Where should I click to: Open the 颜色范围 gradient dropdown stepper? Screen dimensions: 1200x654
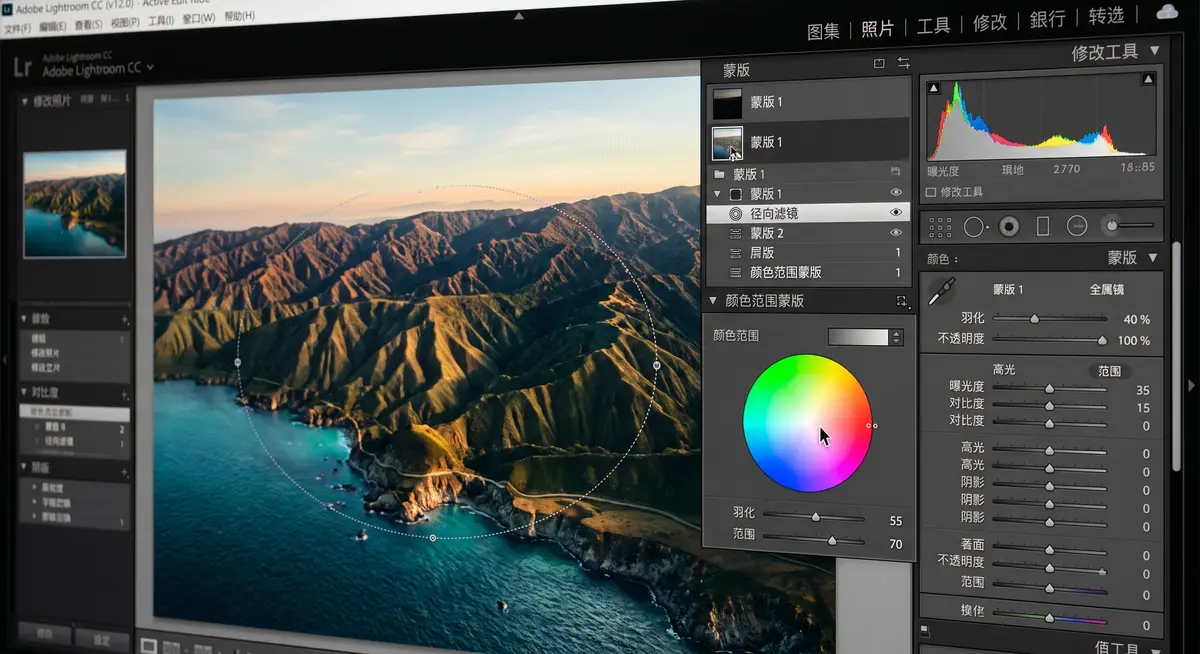pos(896,337)
